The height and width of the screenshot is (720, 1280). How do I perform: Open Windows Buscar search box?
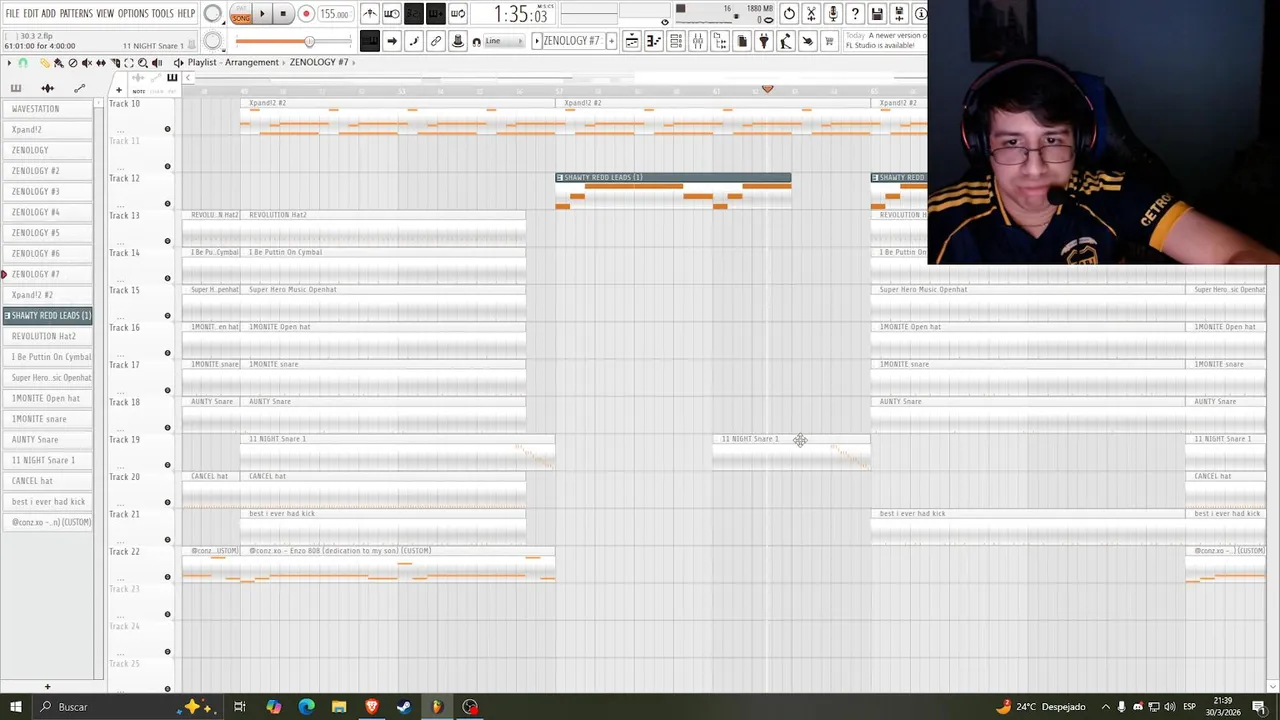click(72, 707)
